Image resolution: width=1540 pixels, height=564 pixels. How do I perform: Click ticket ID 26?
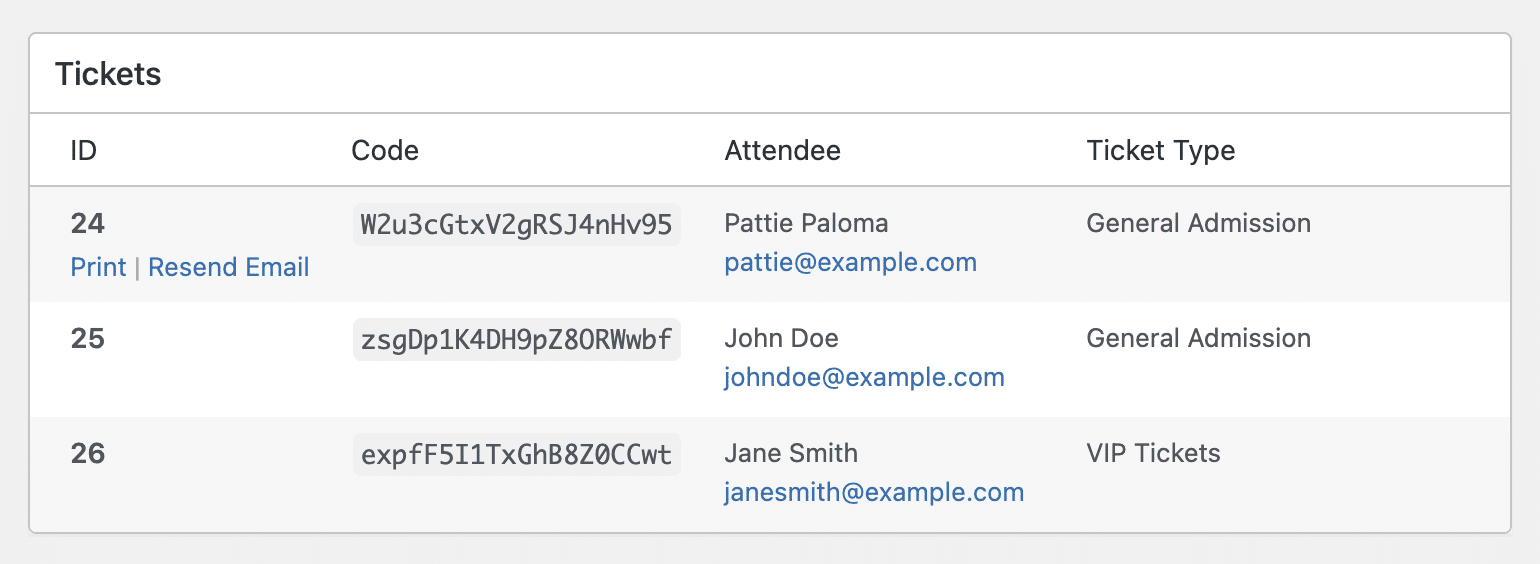(88, 453)
